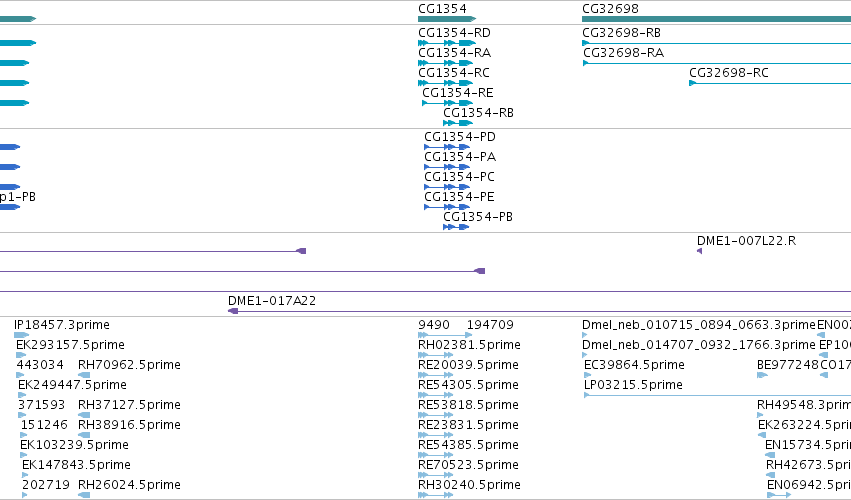The width and height of the screenshot is (851, 500).
Task: Select transcript CG32698-RB
Action: 621,33
